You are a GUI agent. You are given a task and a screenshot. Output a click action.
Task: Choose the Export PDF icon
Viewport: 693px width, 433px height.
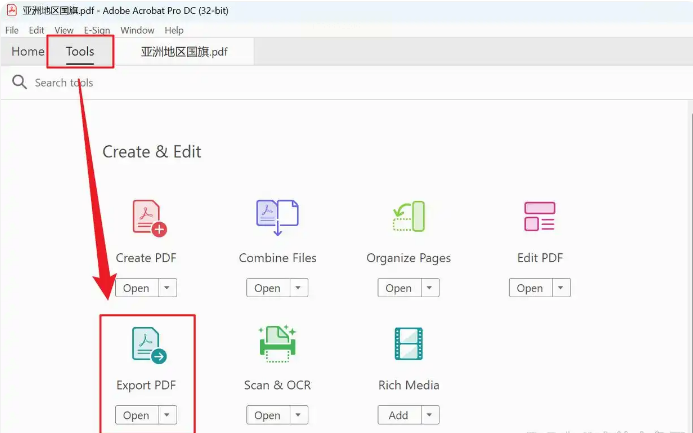(x=148, y=345)
